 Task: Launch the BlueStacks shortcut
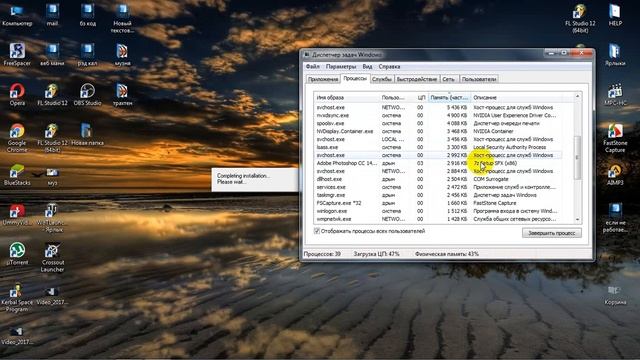(17, 174)
